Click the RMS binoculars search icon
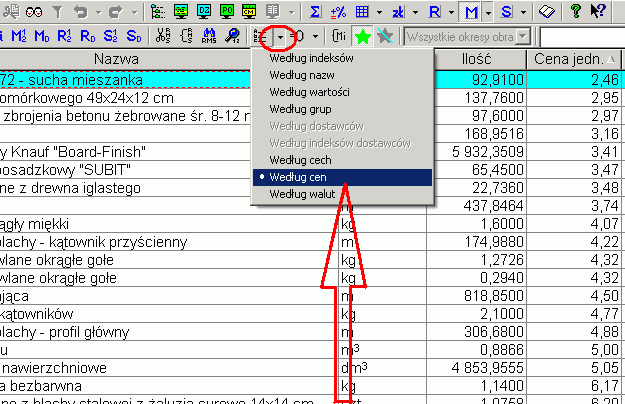The width and height of the screenshot is (625, 404). tap(209, 37)
